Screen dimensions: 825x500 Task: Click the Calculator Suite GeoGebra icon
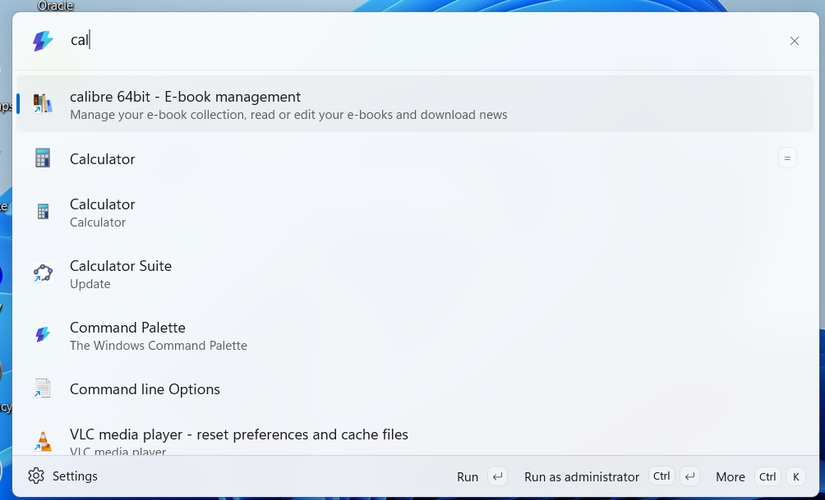pos(43,273)
